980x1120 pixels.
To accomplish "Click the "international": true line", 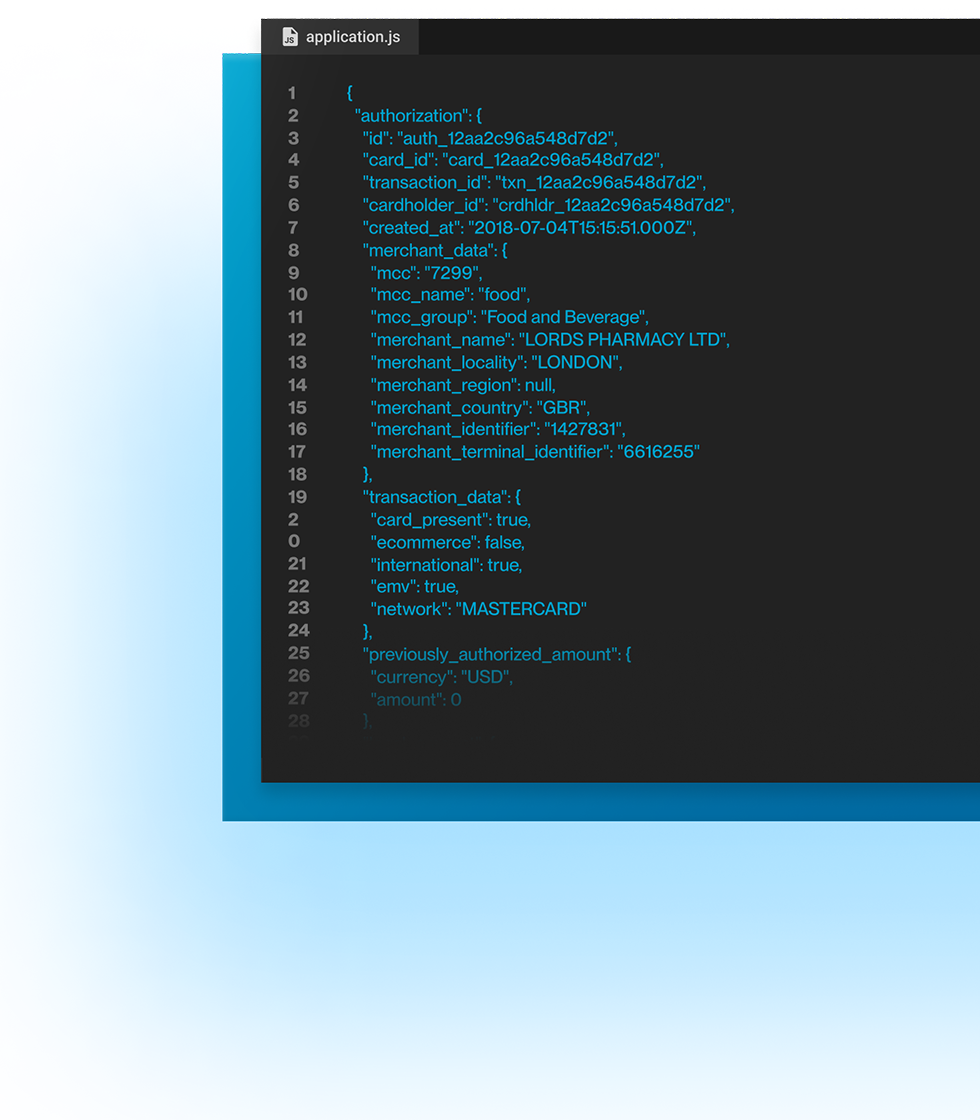I will (446, 566).
